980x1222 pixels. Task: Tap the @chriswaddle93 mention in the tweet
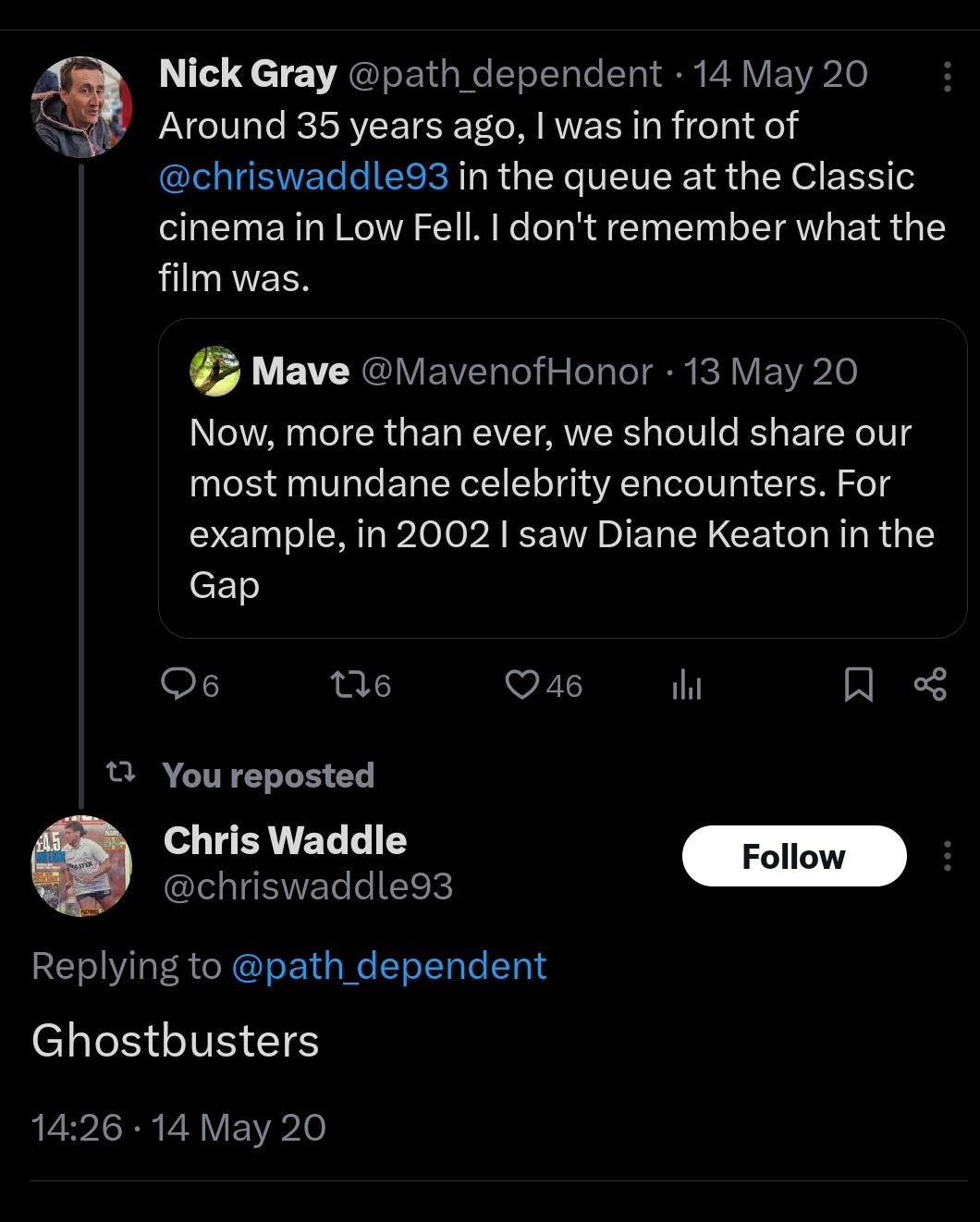(x=303, y=177)
